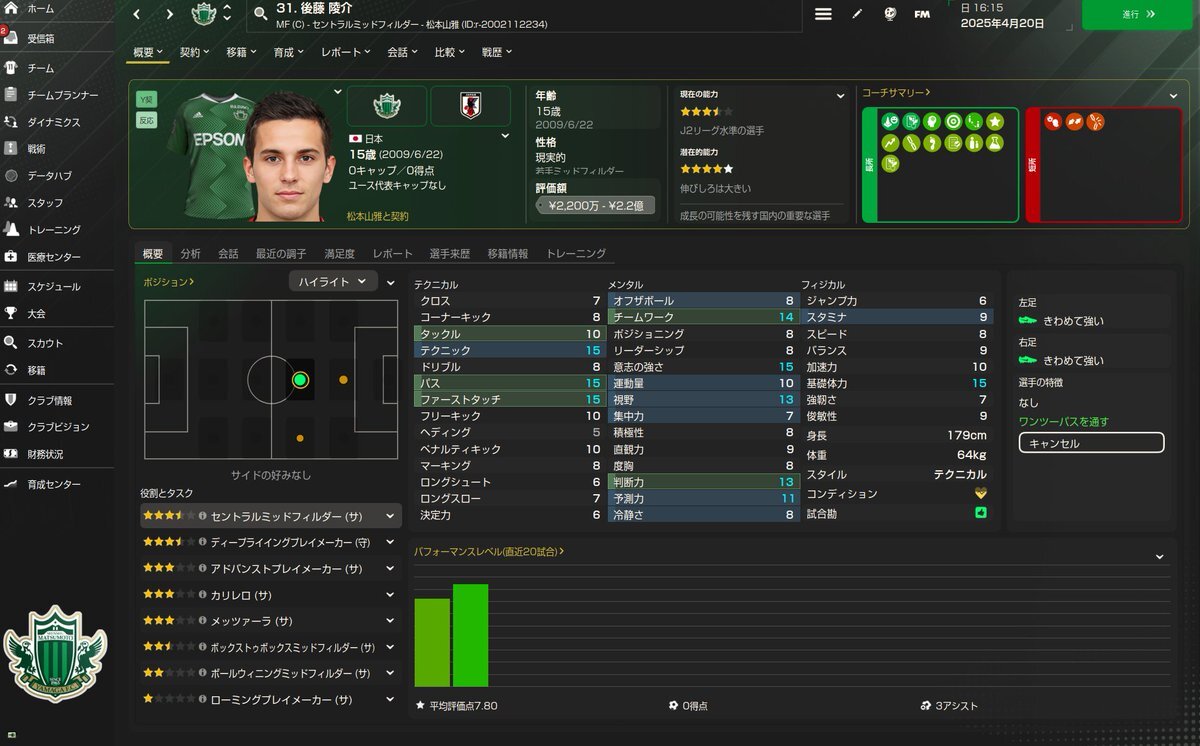Click the magnifier search icon
Image resolution: width=1200 pixels, height=746 pixels.
(261, 15)
